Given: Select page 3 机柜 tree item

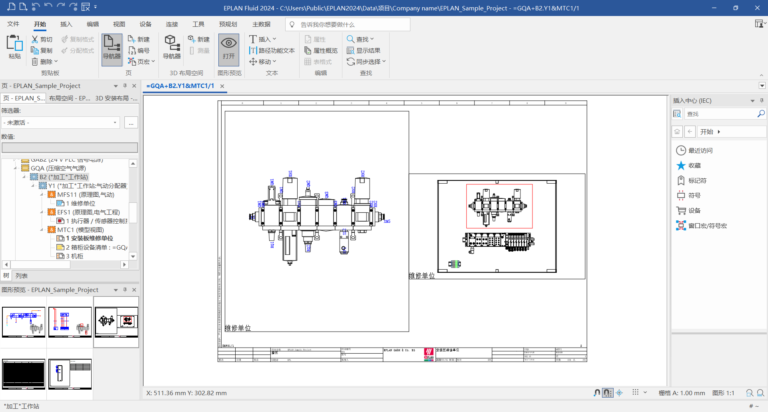Looking at the screenshot, I should [x=74, y=256].
